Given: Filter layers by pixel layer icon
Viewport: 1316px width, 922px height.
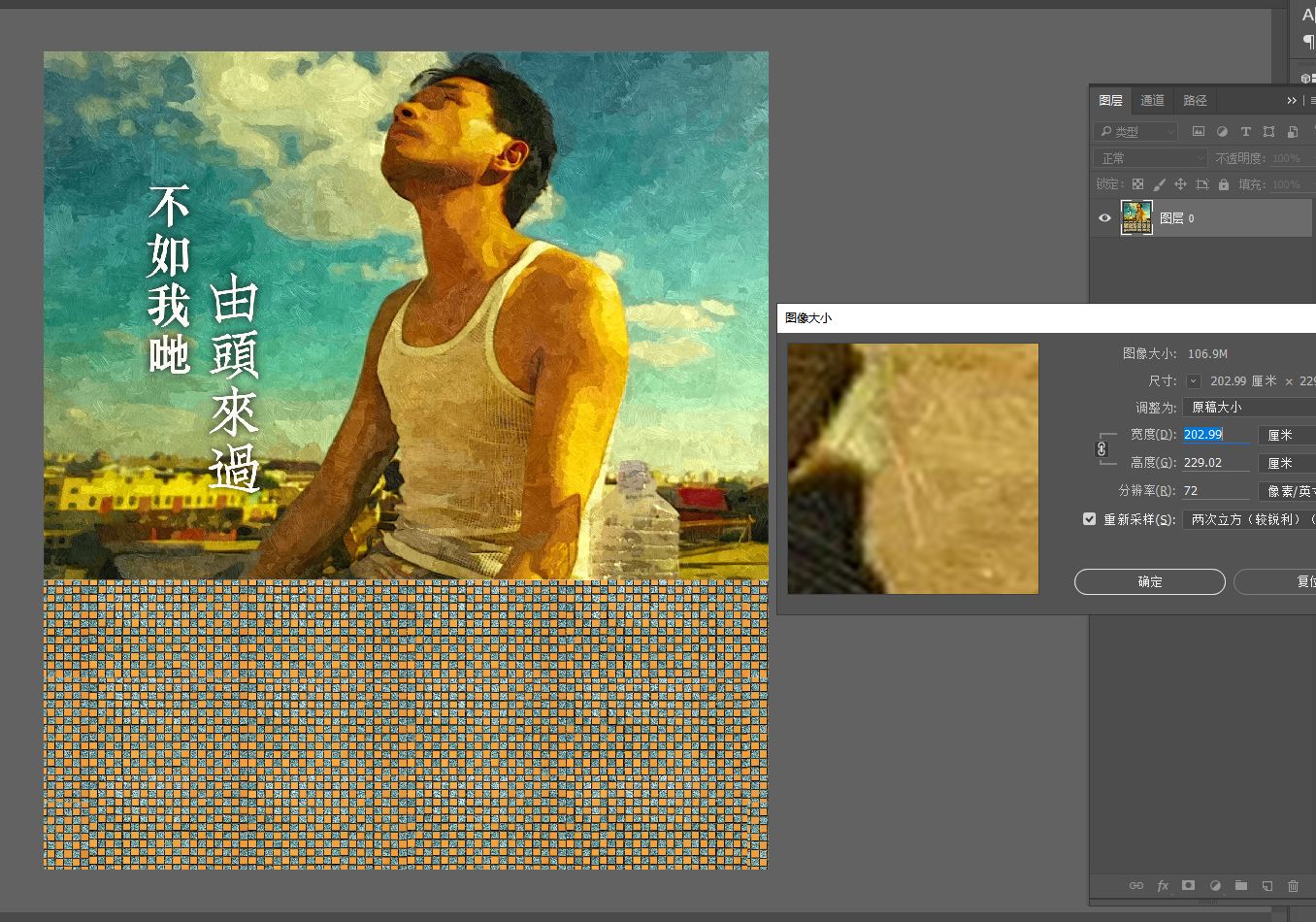Looking at the screenshot, I should click(1199, 131).
